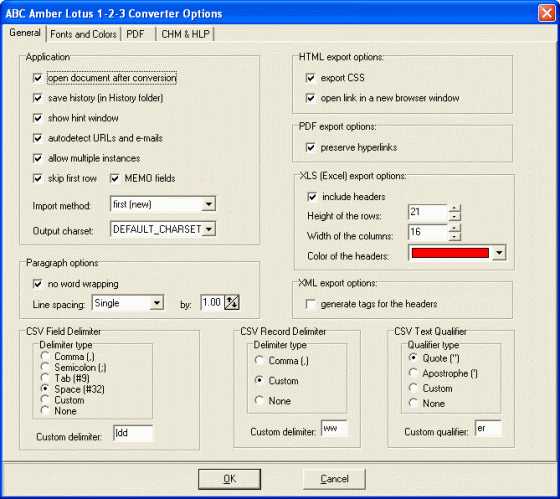560x499 pixels.
Task: Switch to the General tab
Action: tap(24, 33)
